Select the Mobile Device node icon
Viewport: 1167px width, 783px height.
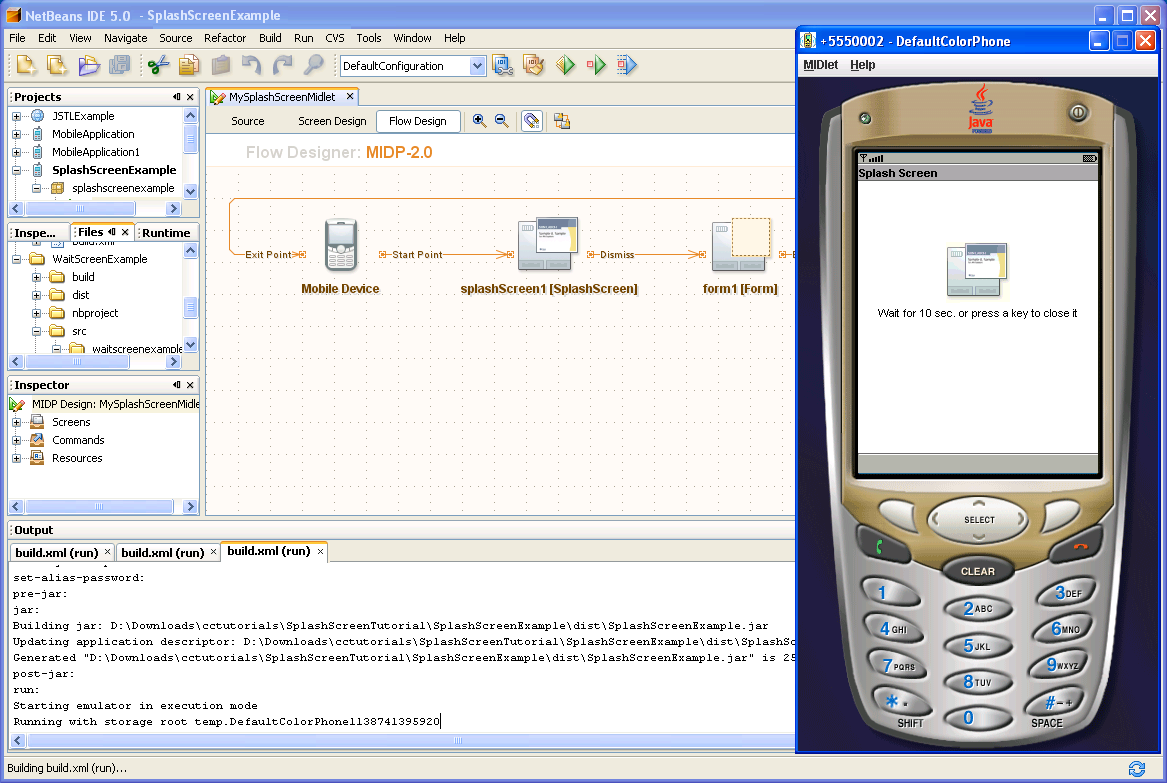[x=341, y=245]
